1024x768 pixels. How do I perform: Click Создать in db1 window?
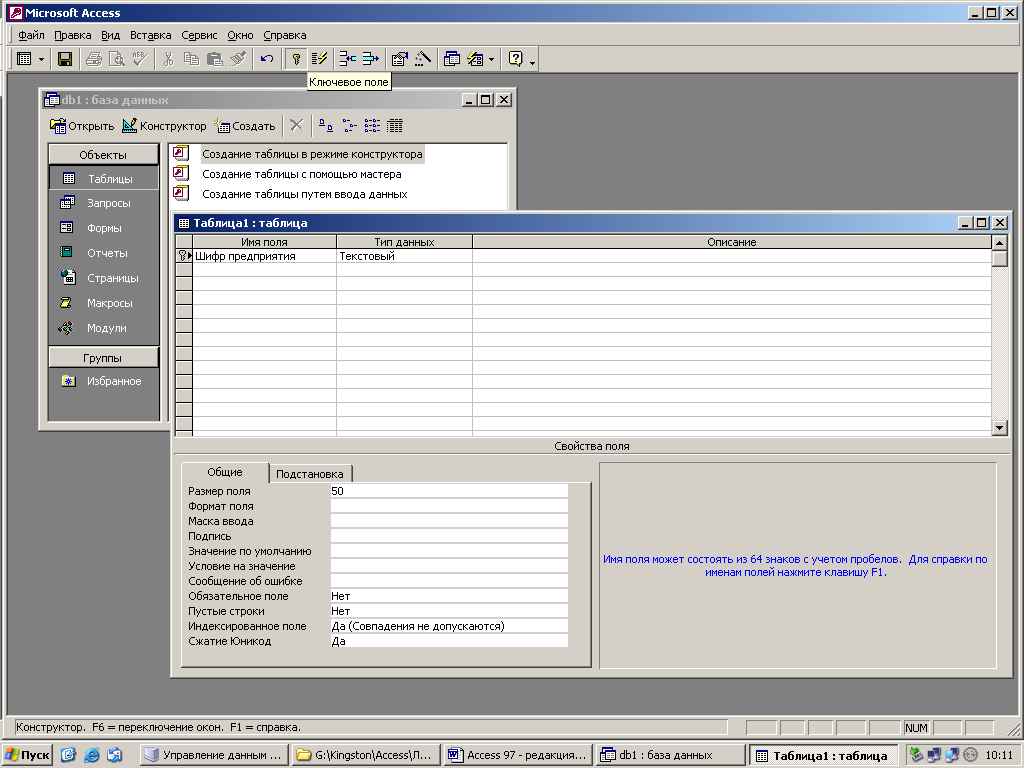pos(245,126)
